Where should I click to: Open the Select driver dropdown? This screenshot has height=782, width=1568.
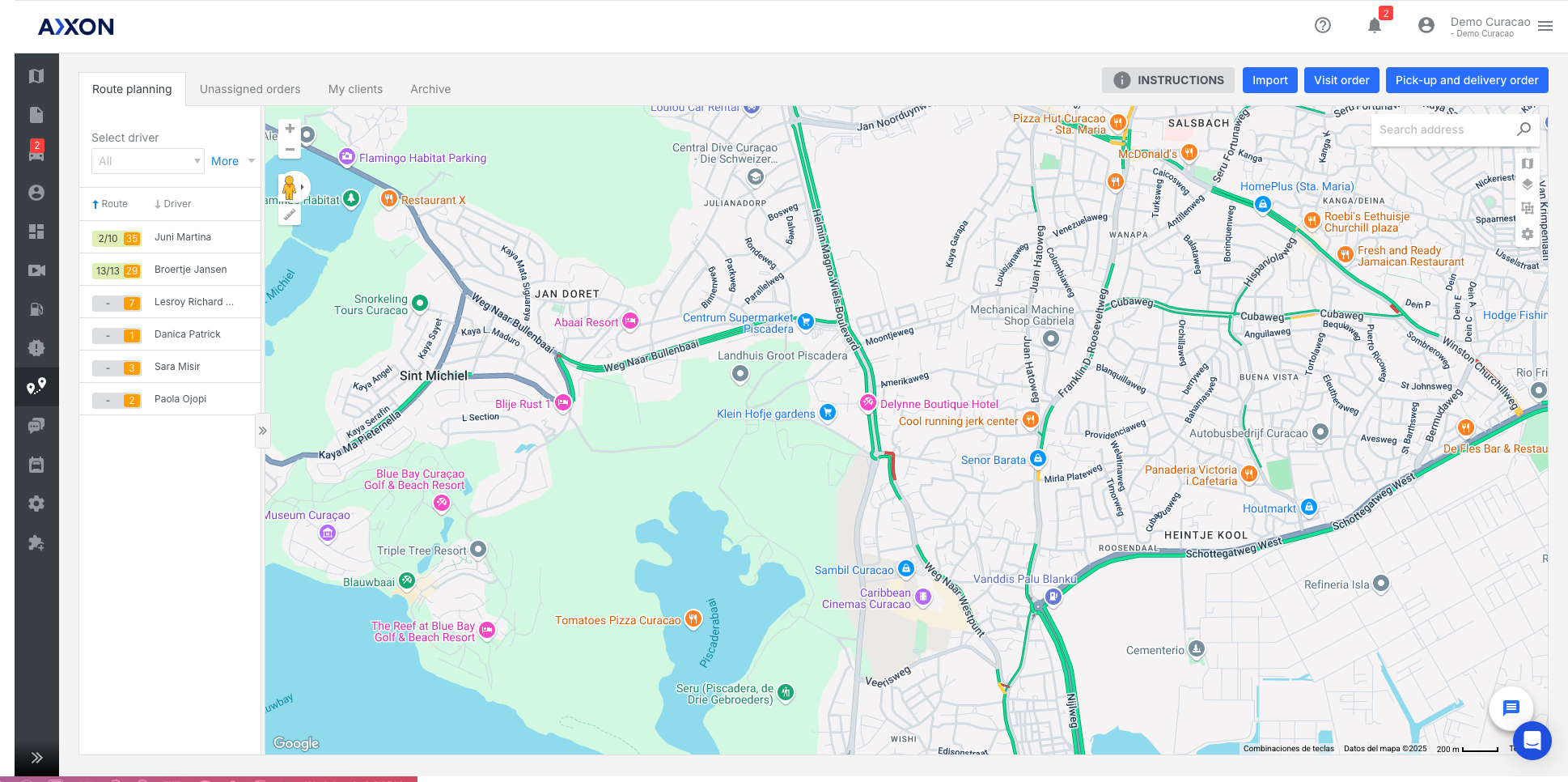coord(147,161)
